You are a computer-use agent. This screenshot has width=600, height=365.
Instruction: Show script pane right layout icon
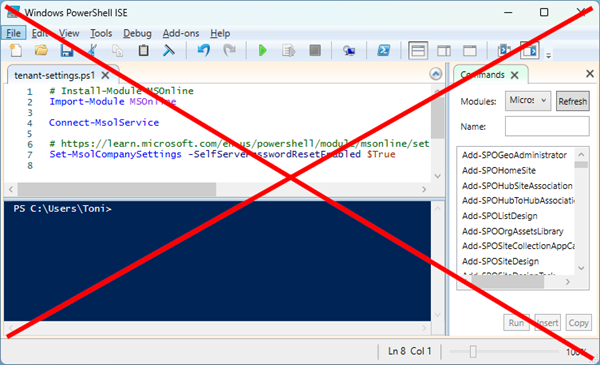[444, 51]
